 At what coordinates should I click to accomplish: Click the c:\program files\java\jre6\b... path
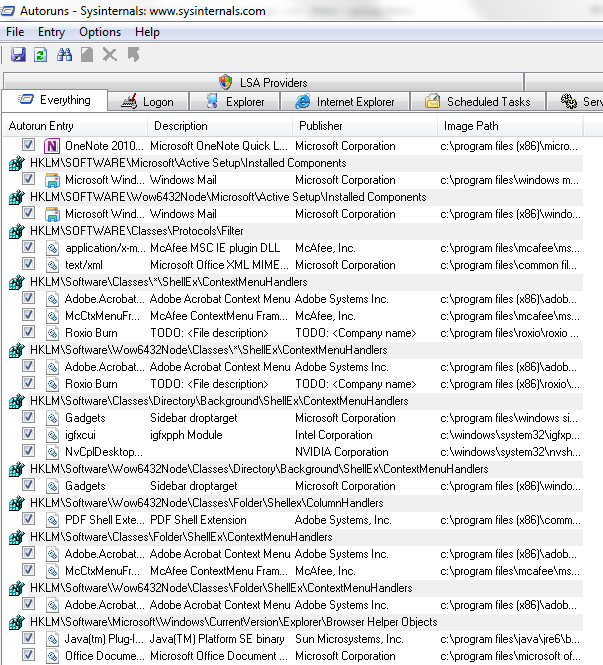coord(510,639)
